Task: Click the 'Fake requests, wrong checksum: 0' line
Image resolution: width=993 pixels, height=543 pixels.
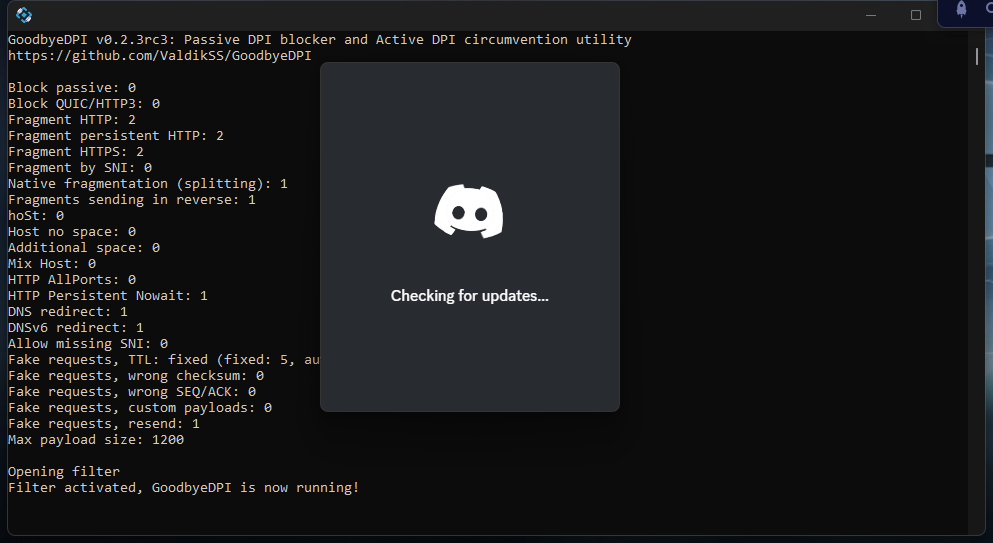Action: (x=136, y=376)
